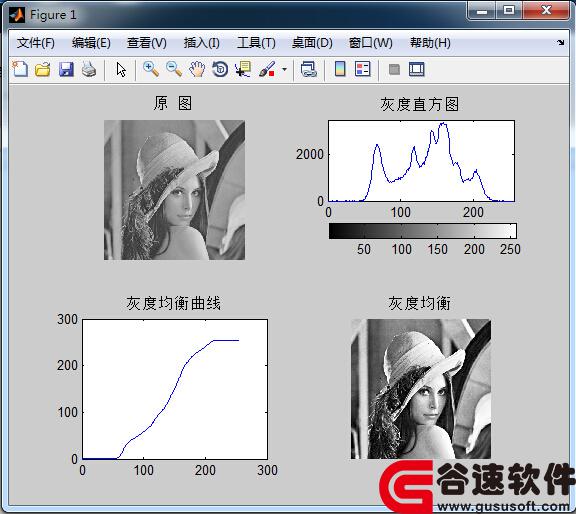Image resolution: width=576 pixels, height=514 pixels.
Task: Enable the Pan hand tool
Action: pyautogui.click(x=197, y=69)
